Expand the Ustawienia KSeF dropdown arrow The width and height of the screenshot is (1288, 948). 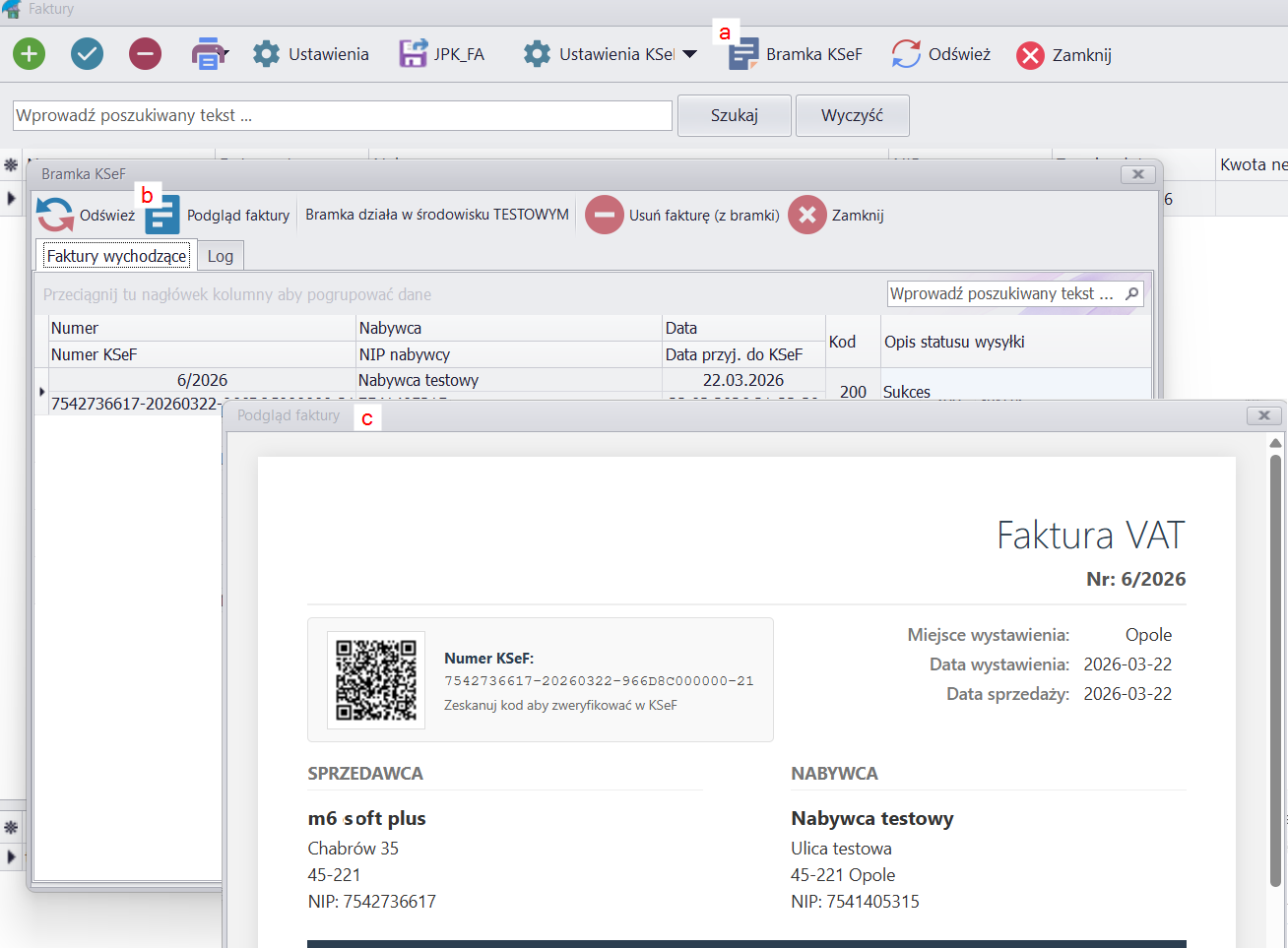(x=689, y=55)
